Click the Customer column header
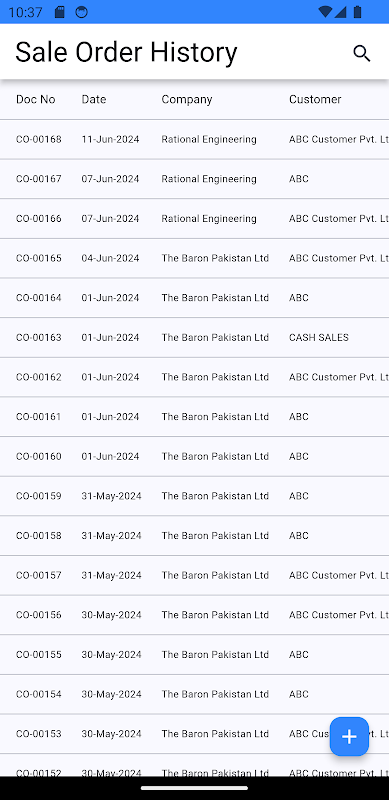The width and height of the screenshot is (389, 800). [315, 99]
